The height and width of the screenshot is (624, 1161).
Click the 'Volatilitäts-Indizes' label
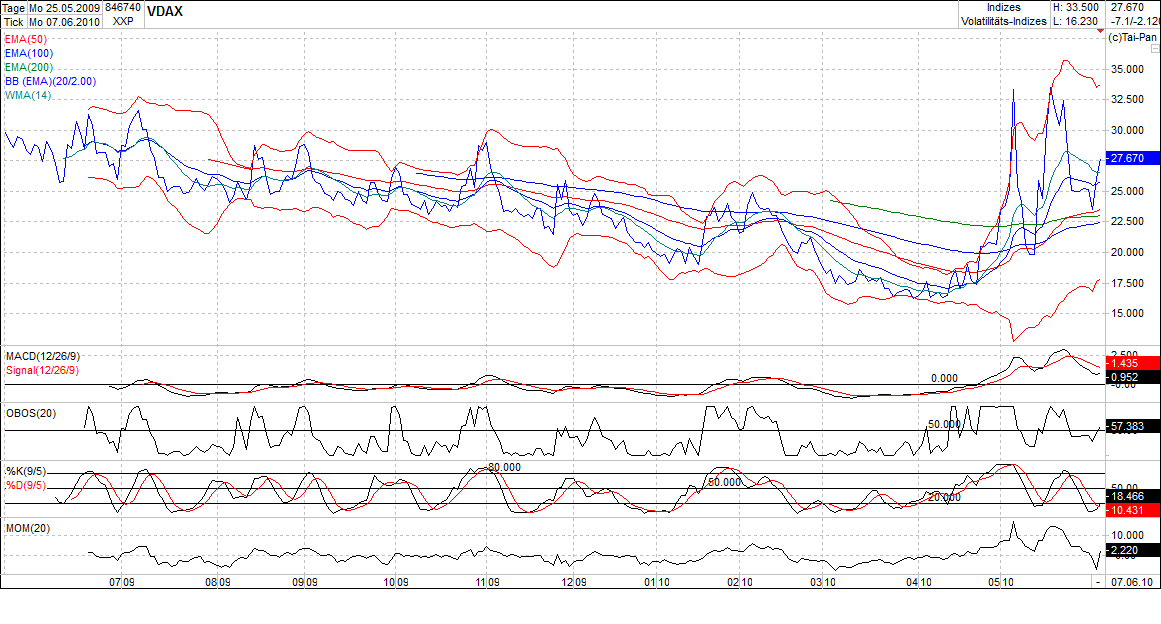tap(1003, 21)
